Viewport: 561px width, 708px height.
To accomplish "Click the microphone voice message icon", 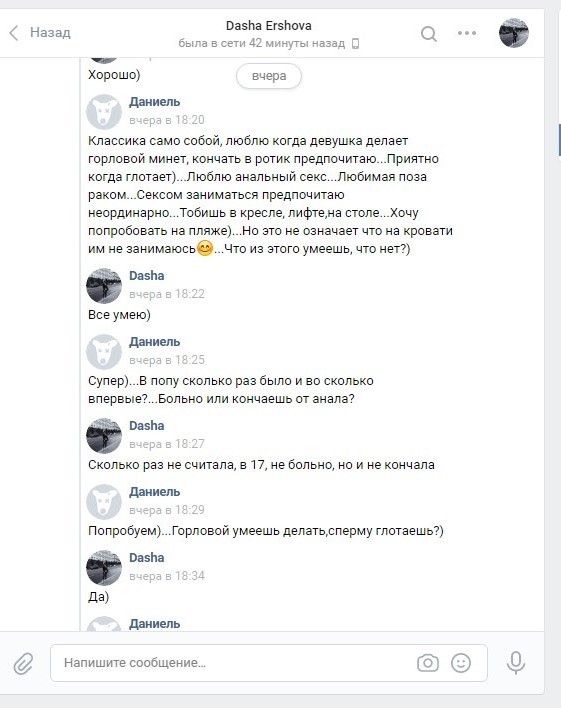I will click(x=516, y=663).
